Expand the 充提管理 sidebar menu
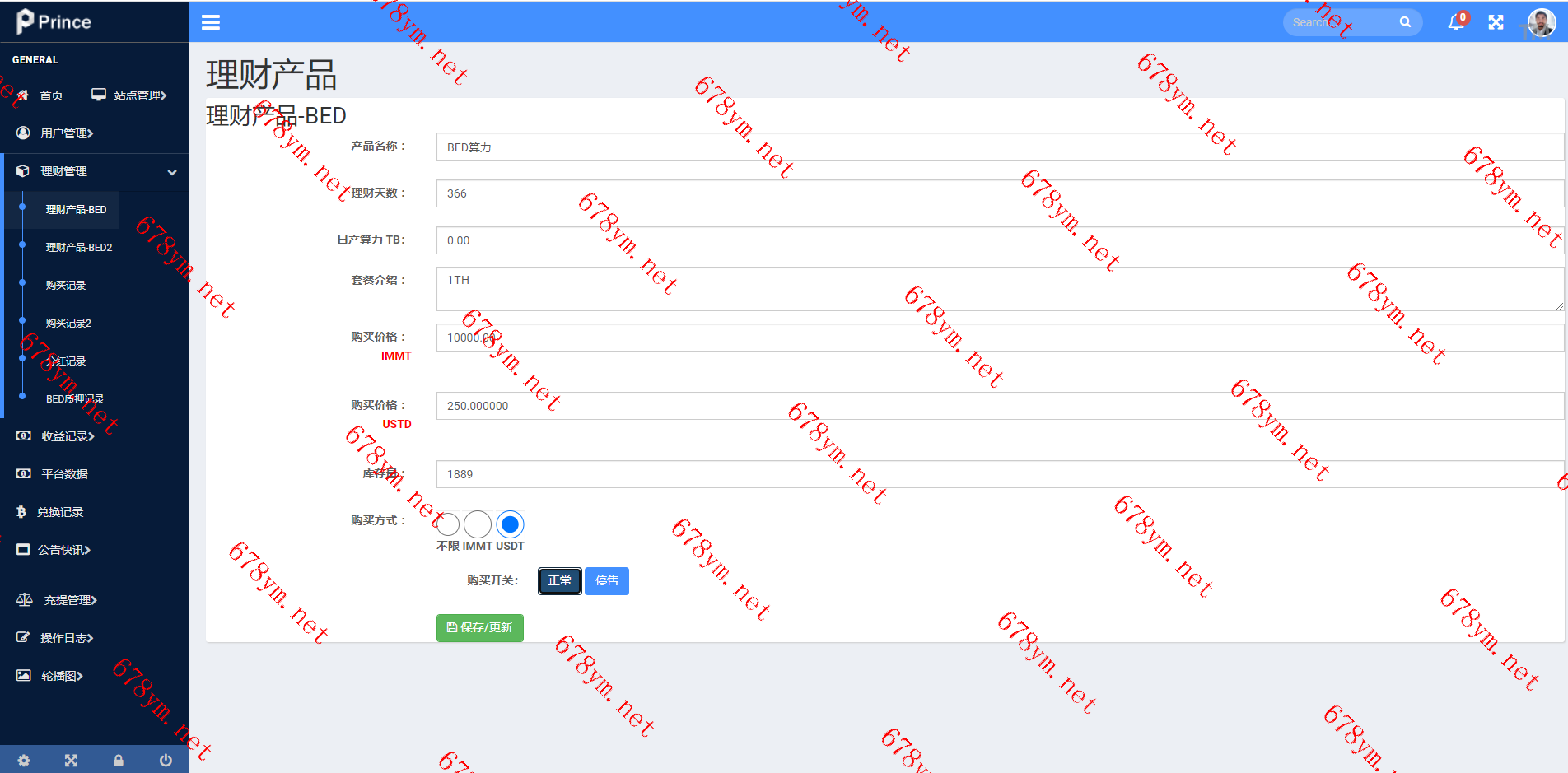1568x773 pixels. [x=70, y=600]
